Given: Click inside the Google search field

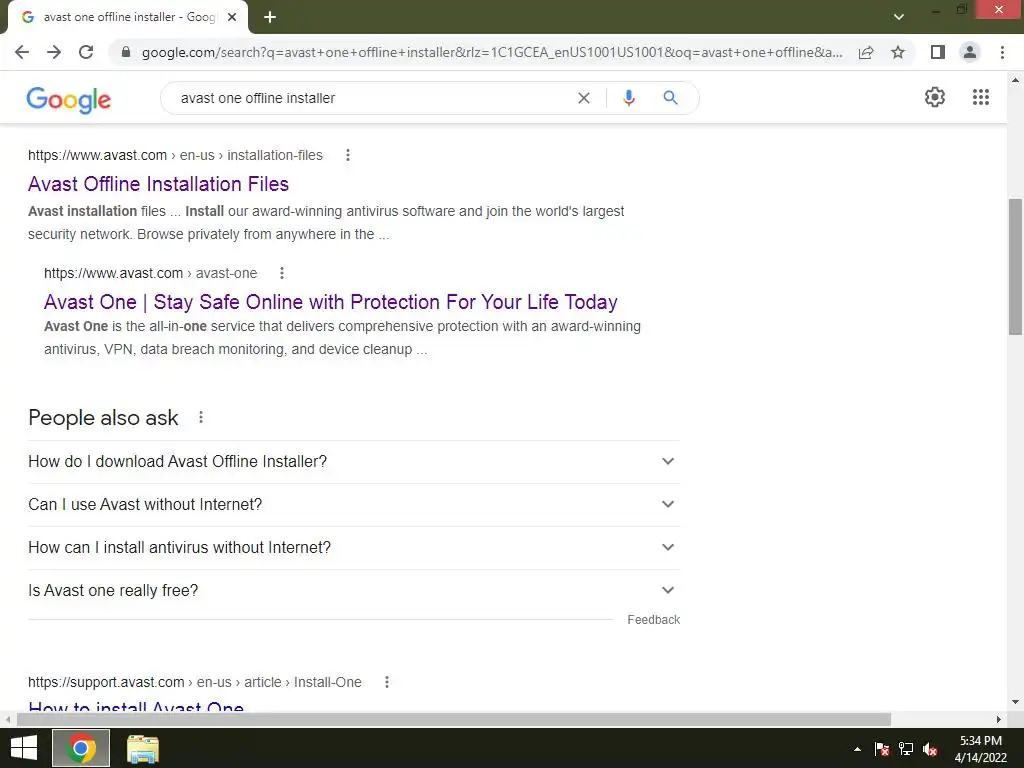Looking at the screenshot, I should click(376, 98).
